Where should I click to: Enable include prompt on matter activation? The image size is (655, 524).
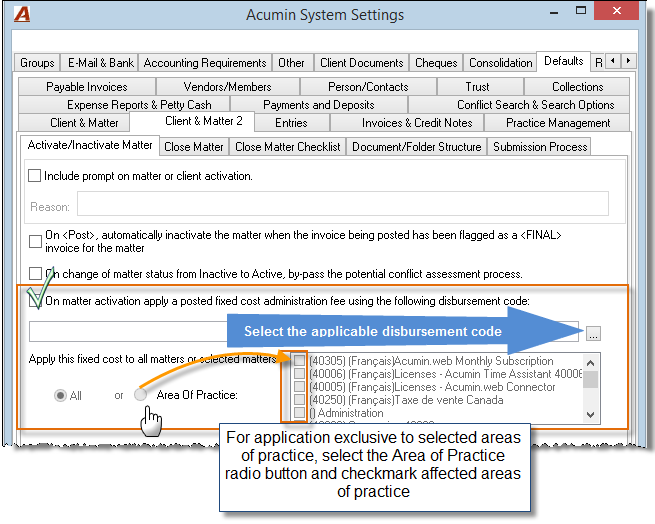tap(34, 176)
